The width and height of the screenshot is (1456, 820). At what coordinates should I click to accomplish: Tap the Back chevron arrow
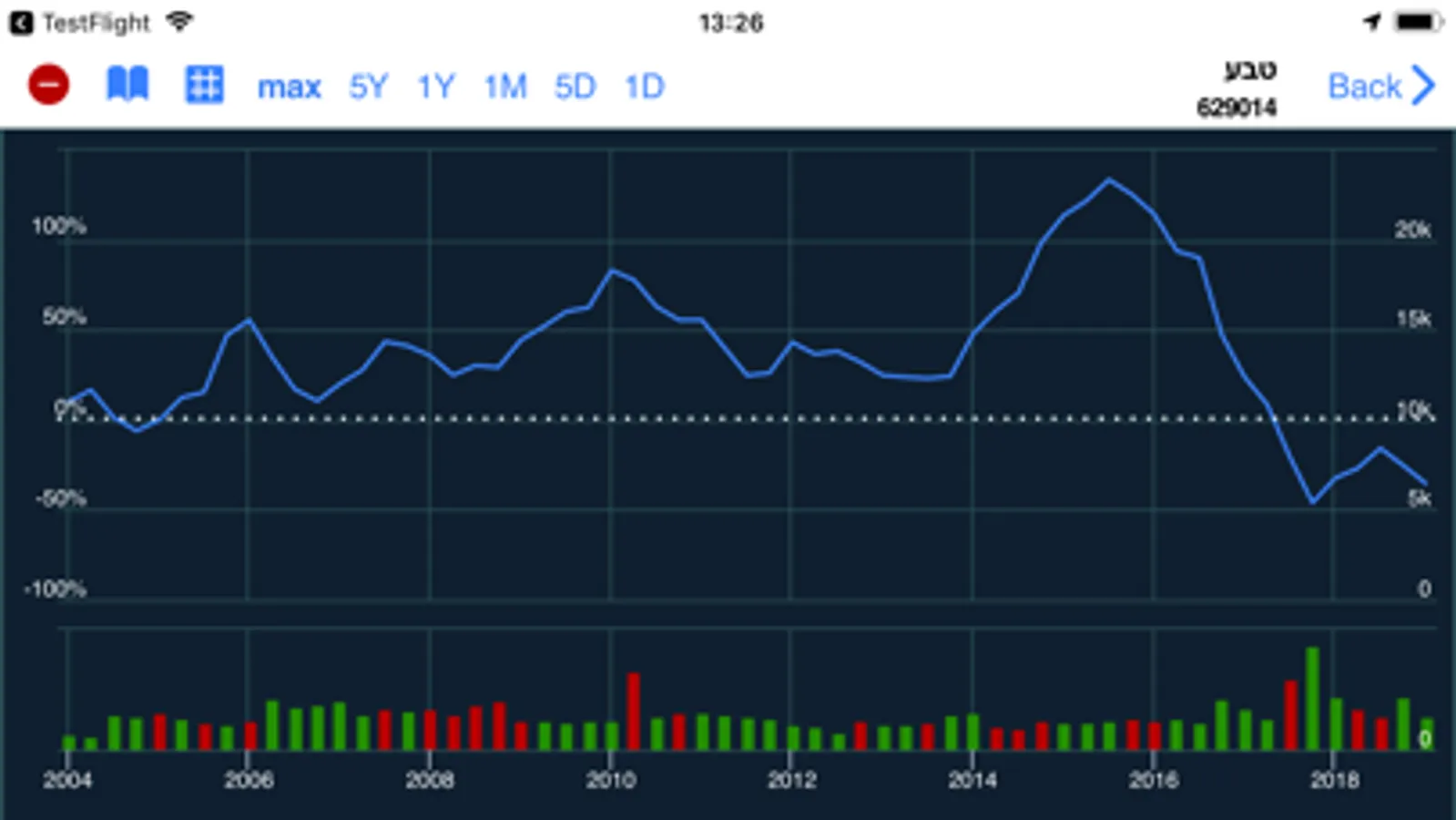click(x=1422, y=86)
